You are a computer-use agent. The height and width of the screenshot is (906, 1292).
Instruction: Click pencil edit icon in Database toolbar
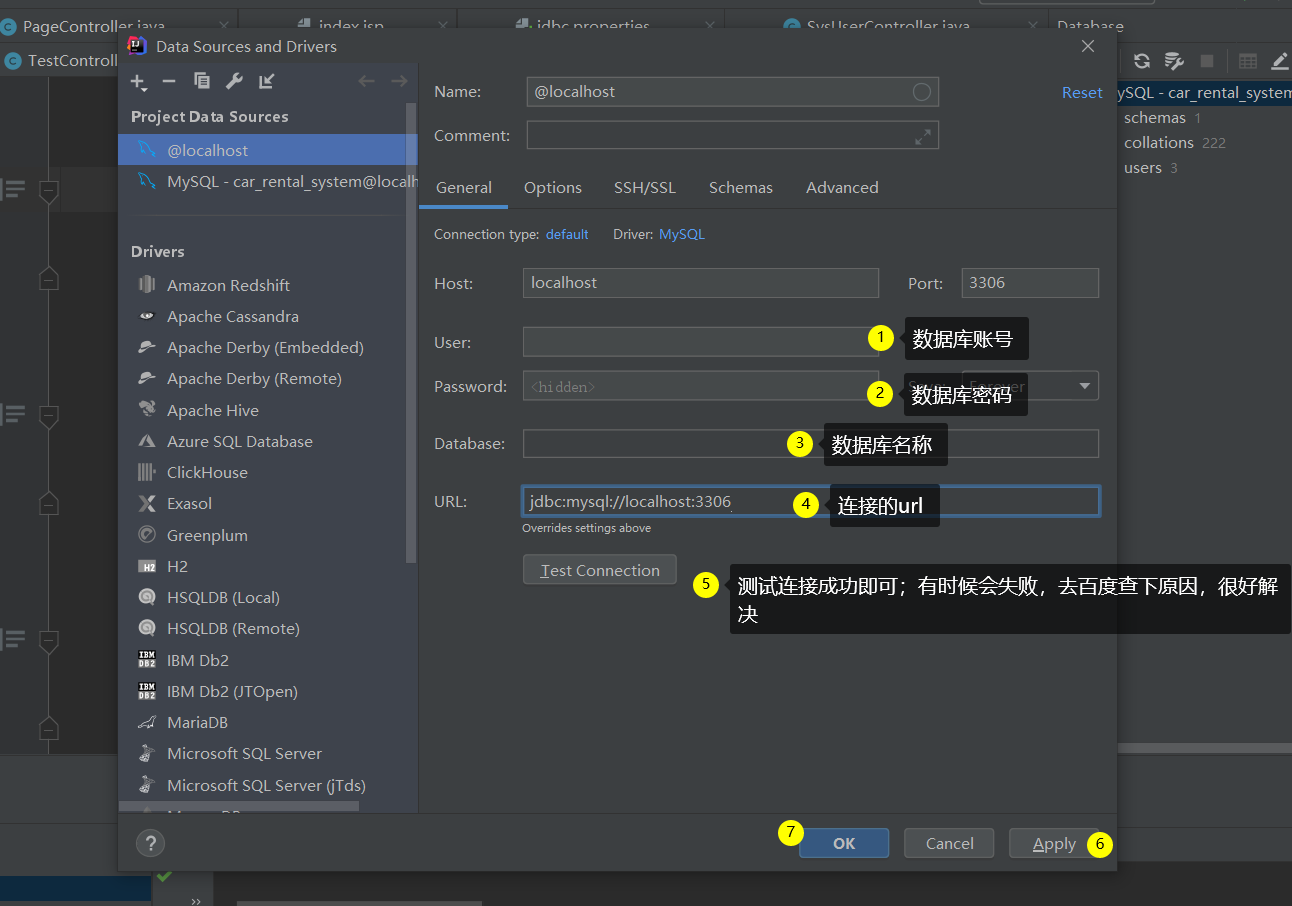pyautogui.click(x=1280, y=61)
